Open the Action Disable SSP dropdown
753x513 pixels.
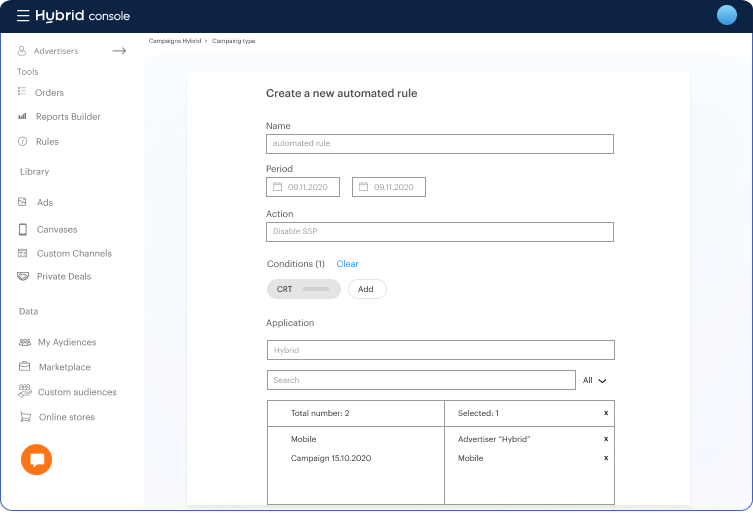click(x=440, y=232)
